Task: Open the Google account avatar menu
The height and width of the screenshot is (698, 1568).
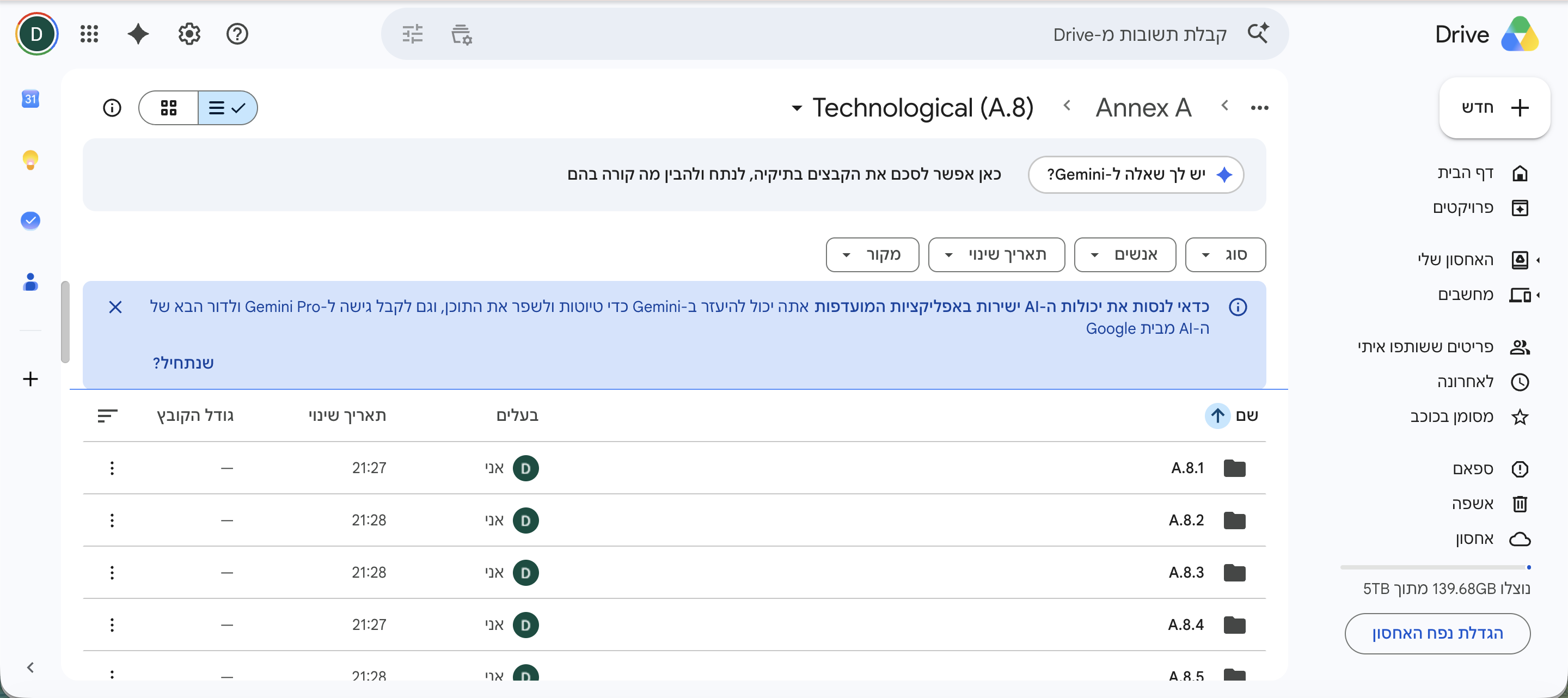Action: coord(36,34)
